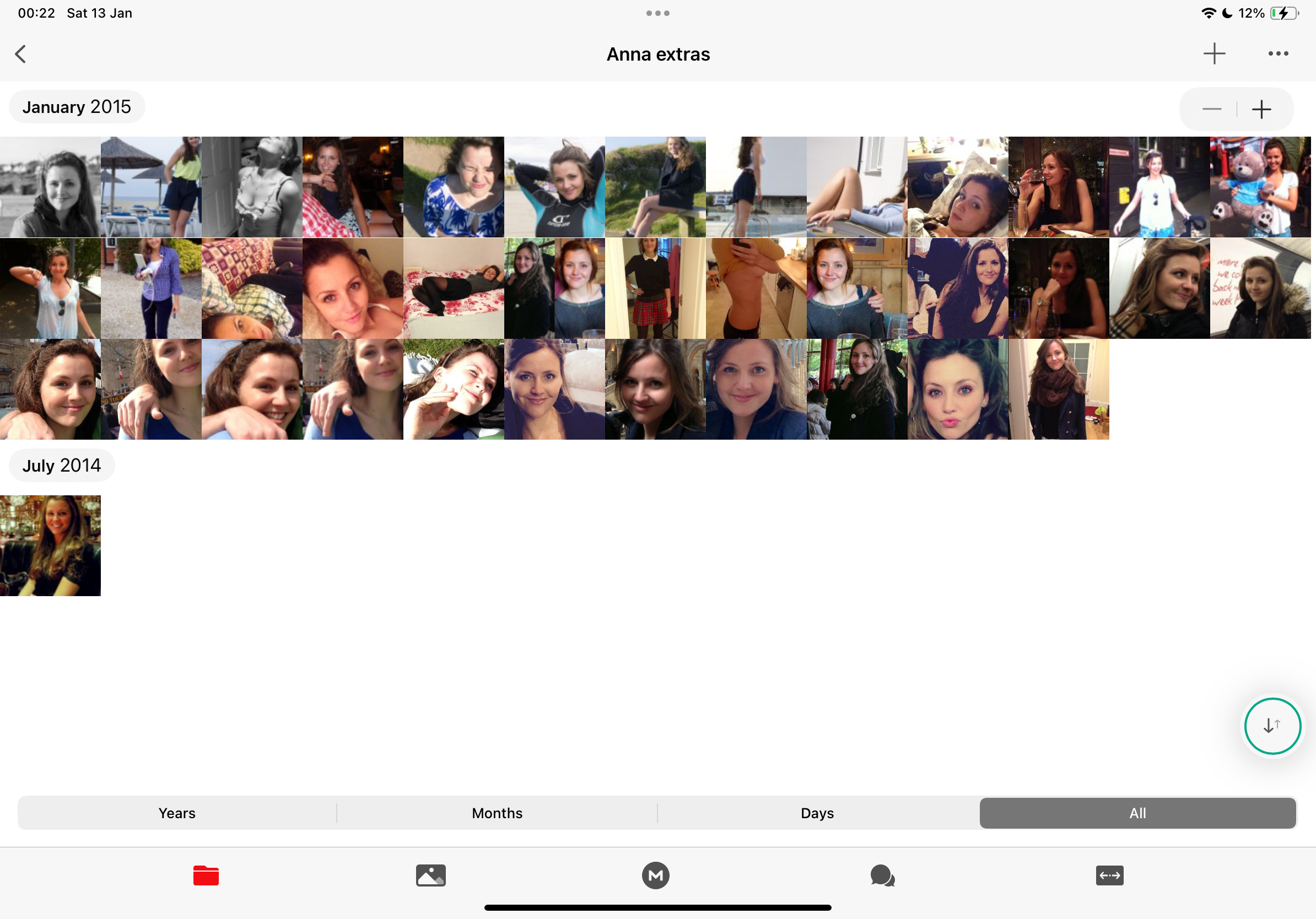Select the All view segment
1316x919 pixels.
pos(1137,813)
